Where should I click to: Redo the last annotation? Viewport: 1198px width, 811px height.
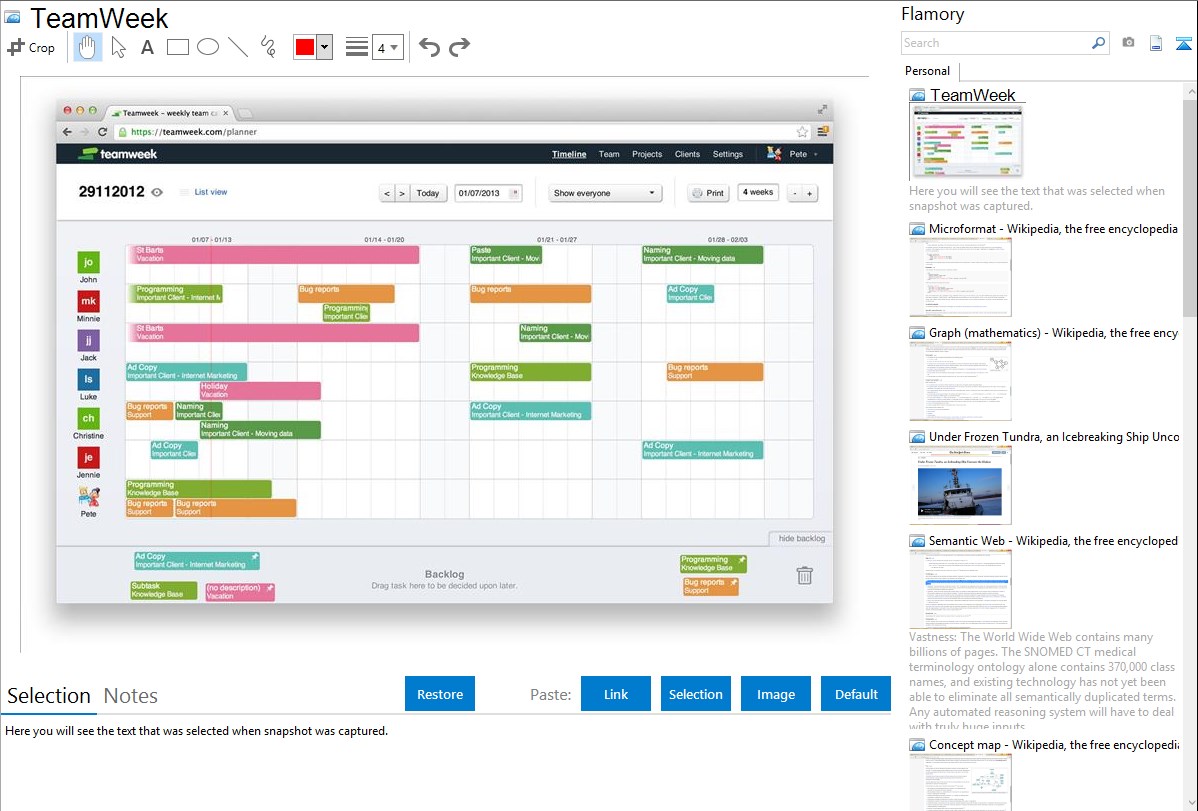[x=459, y=47]
